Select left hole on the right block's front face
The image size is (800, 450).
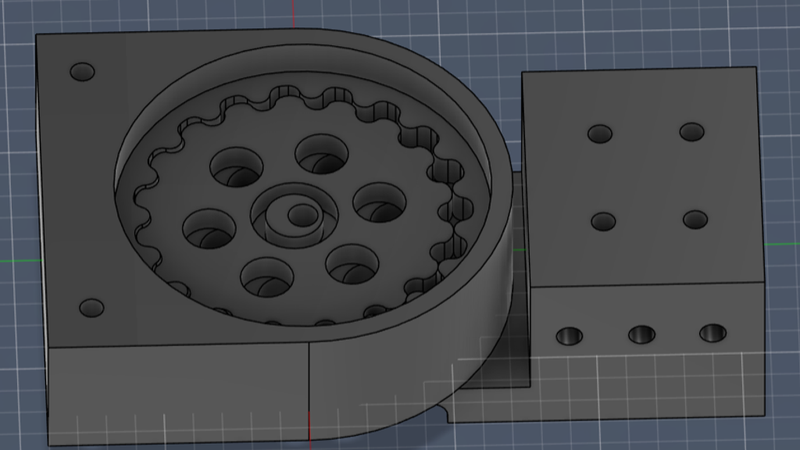pos(569,336)
